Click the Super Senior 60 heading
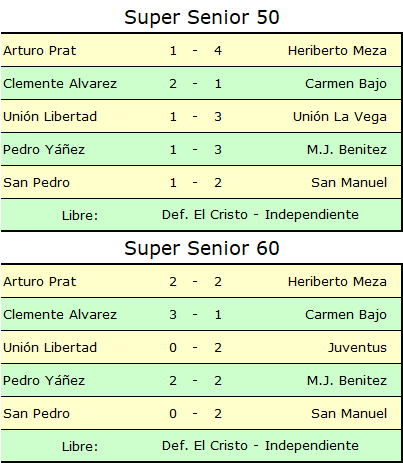The image size is (403, 463). coord(202,248)
